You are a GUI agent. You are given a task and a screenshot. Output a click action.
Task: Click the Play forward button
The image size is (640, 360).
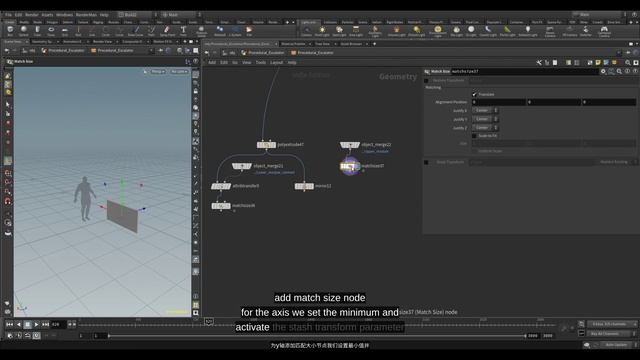(x=36, y=324)
